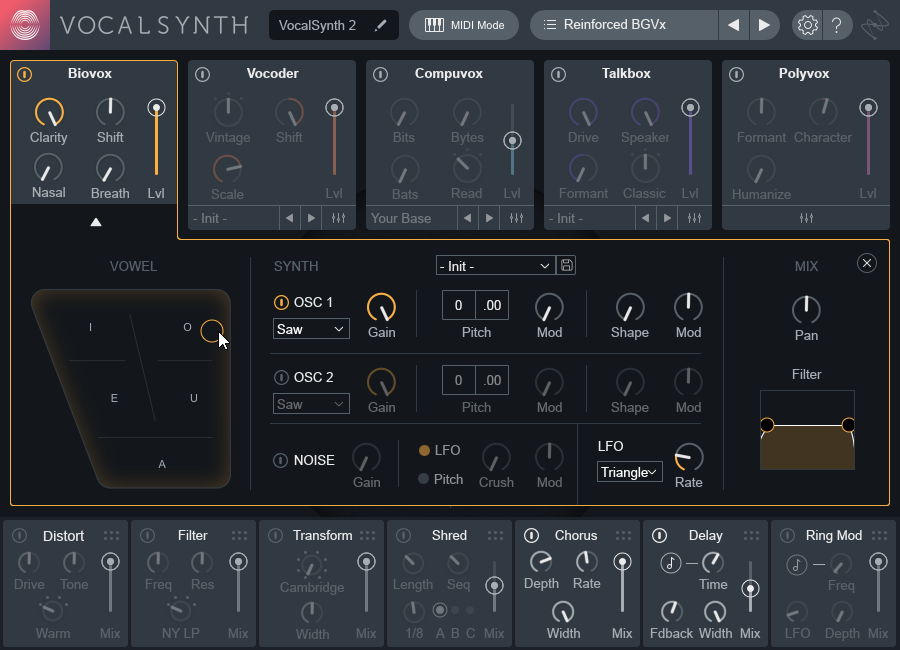Toggle the Delay tempo sync note icon
Image resolution: width=900 pixels, height=650 pixels.
pyautogui.click(x=670, y=563)
